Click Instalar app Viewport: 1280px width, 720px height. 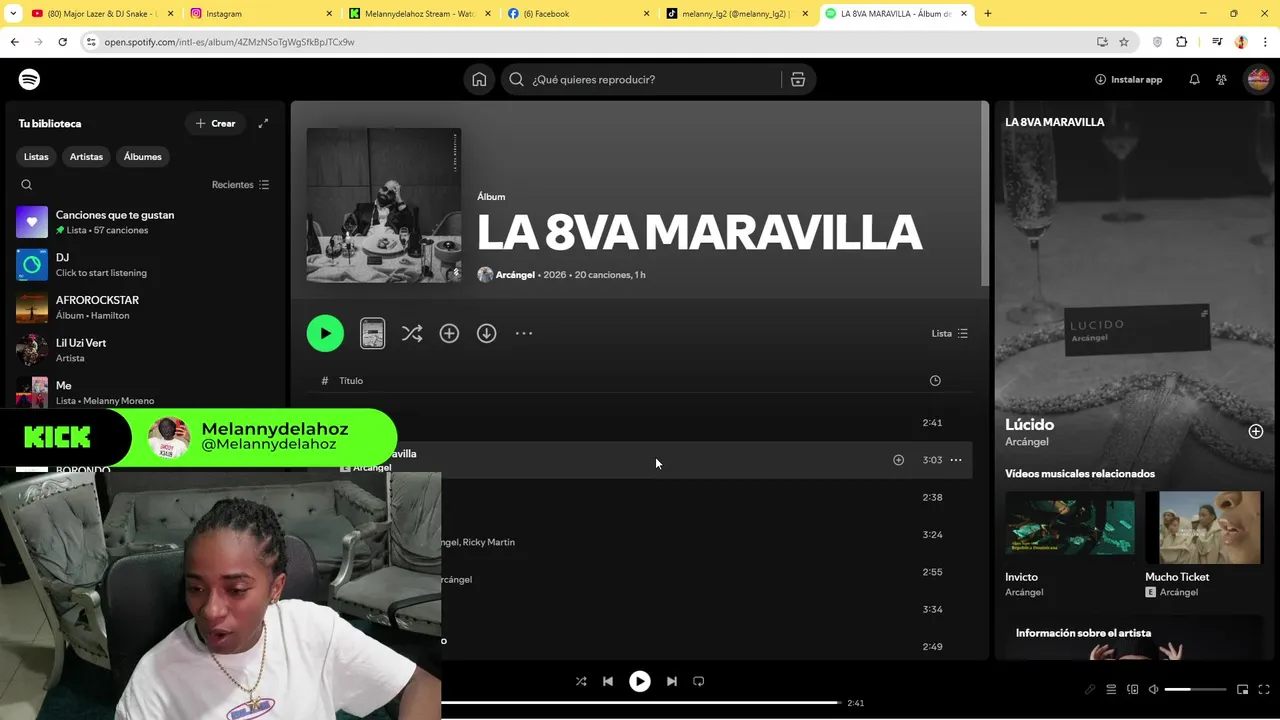pyautogui.click(x=1128, y=79)
